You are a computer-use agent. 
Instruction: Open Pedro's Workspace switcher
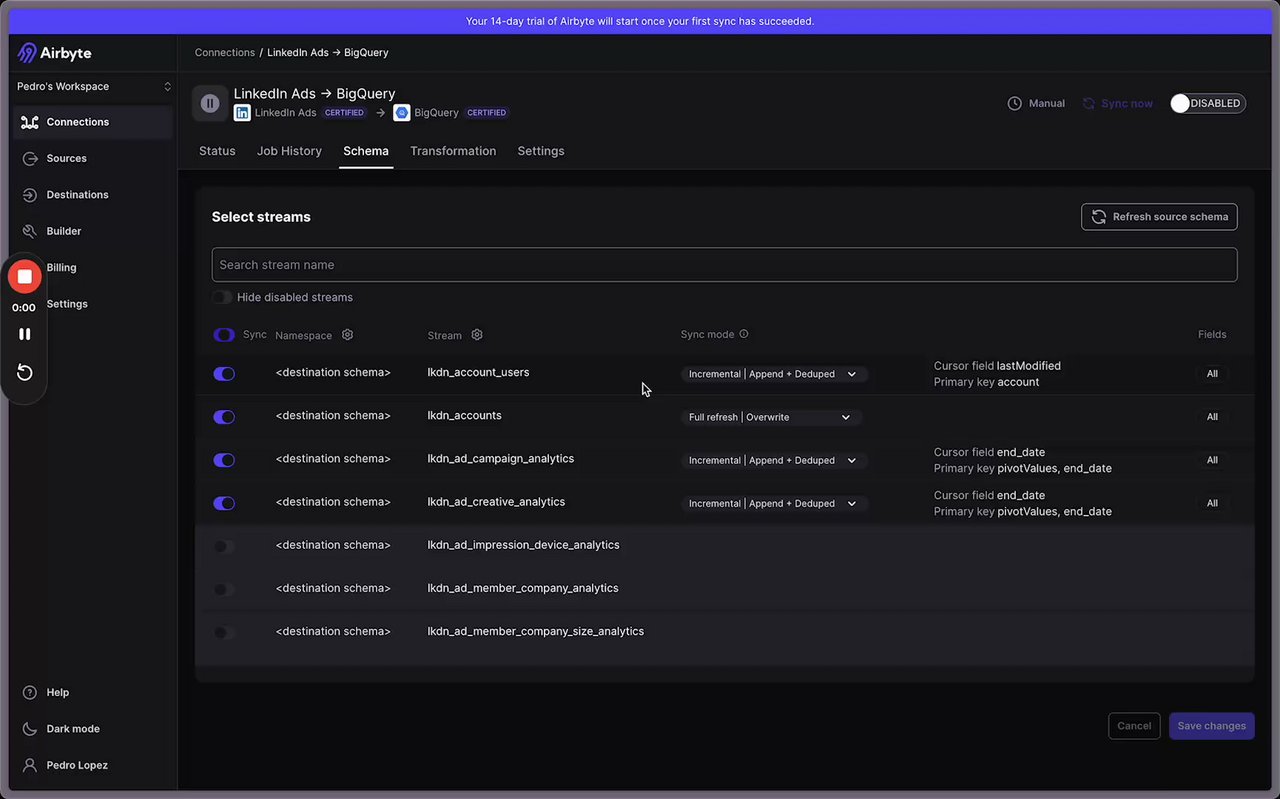coord(94,87)
